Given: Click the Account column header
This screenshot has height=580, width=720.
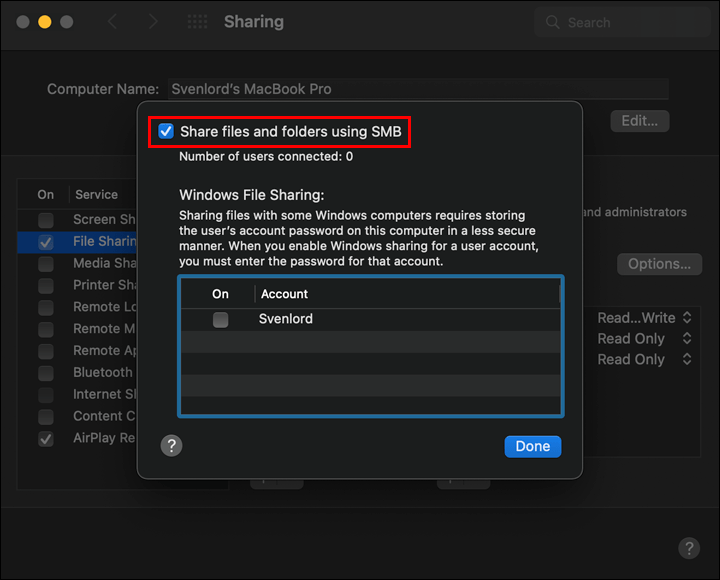Looking at the screenshot, I should click(284, 294).
